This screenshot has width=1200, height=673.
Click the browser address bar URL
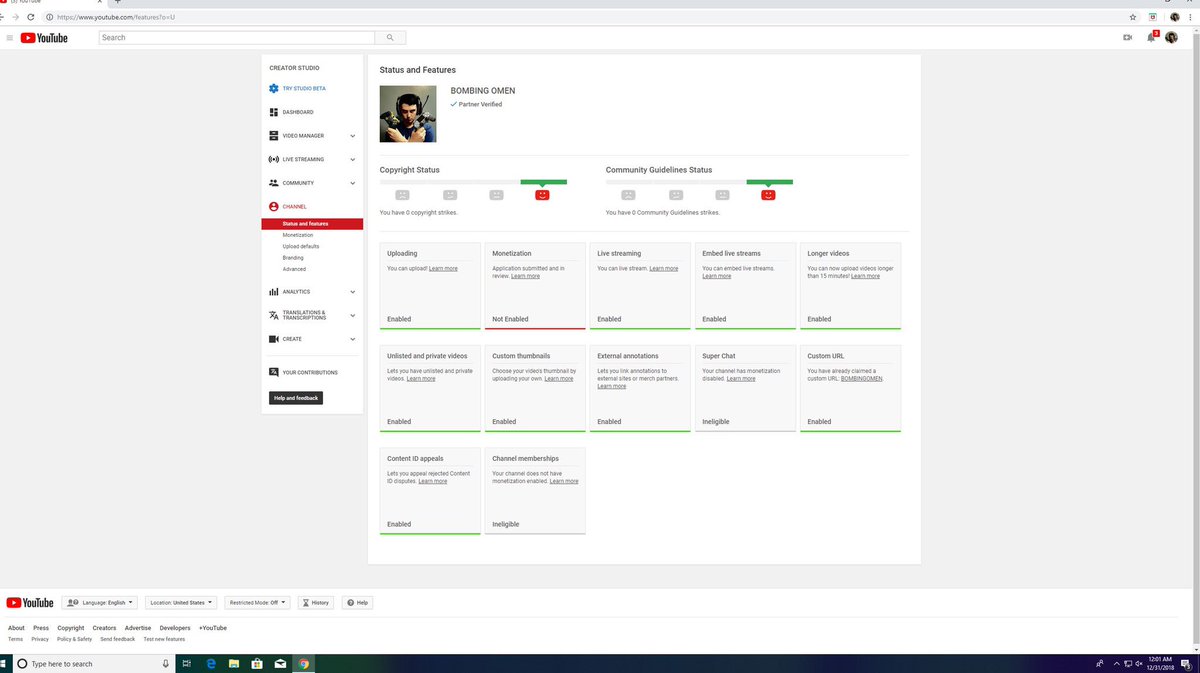point(117,17)
